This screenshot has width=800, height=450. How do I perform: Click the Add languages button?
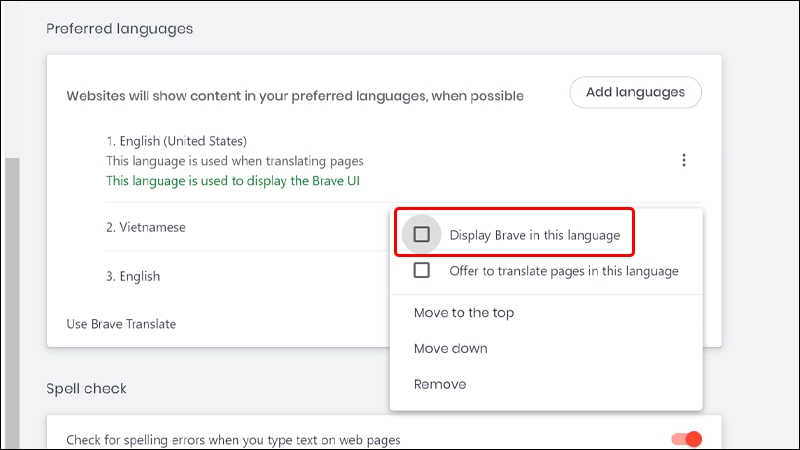coord(635,92)
